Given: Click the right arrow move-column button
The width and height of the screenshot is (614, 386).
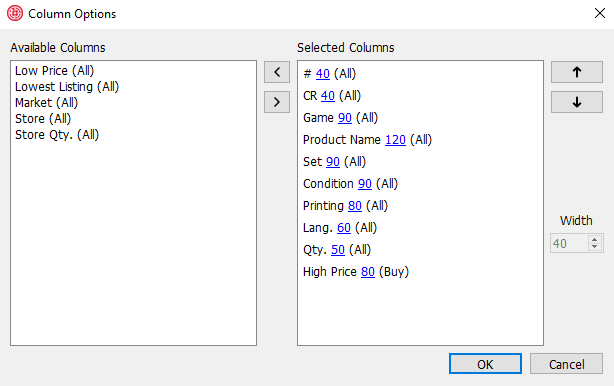Looking at the screenshot, I should 277,102.
